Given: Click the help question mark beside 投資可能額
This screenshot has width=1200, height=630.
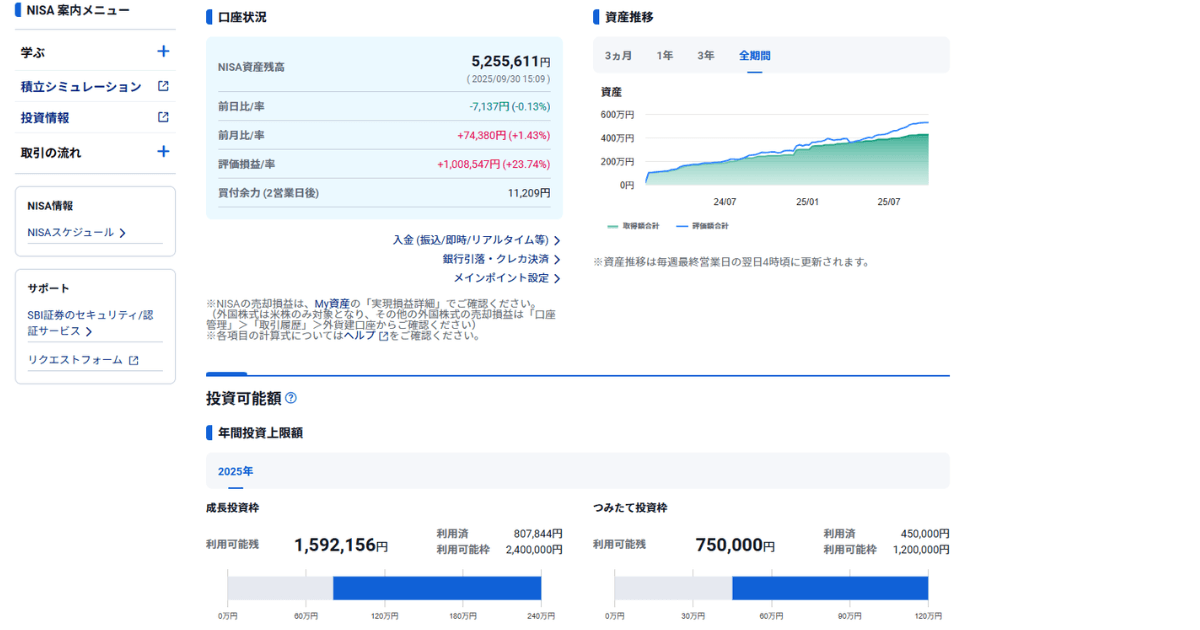Looking at the screenshot, I should 291,398.
